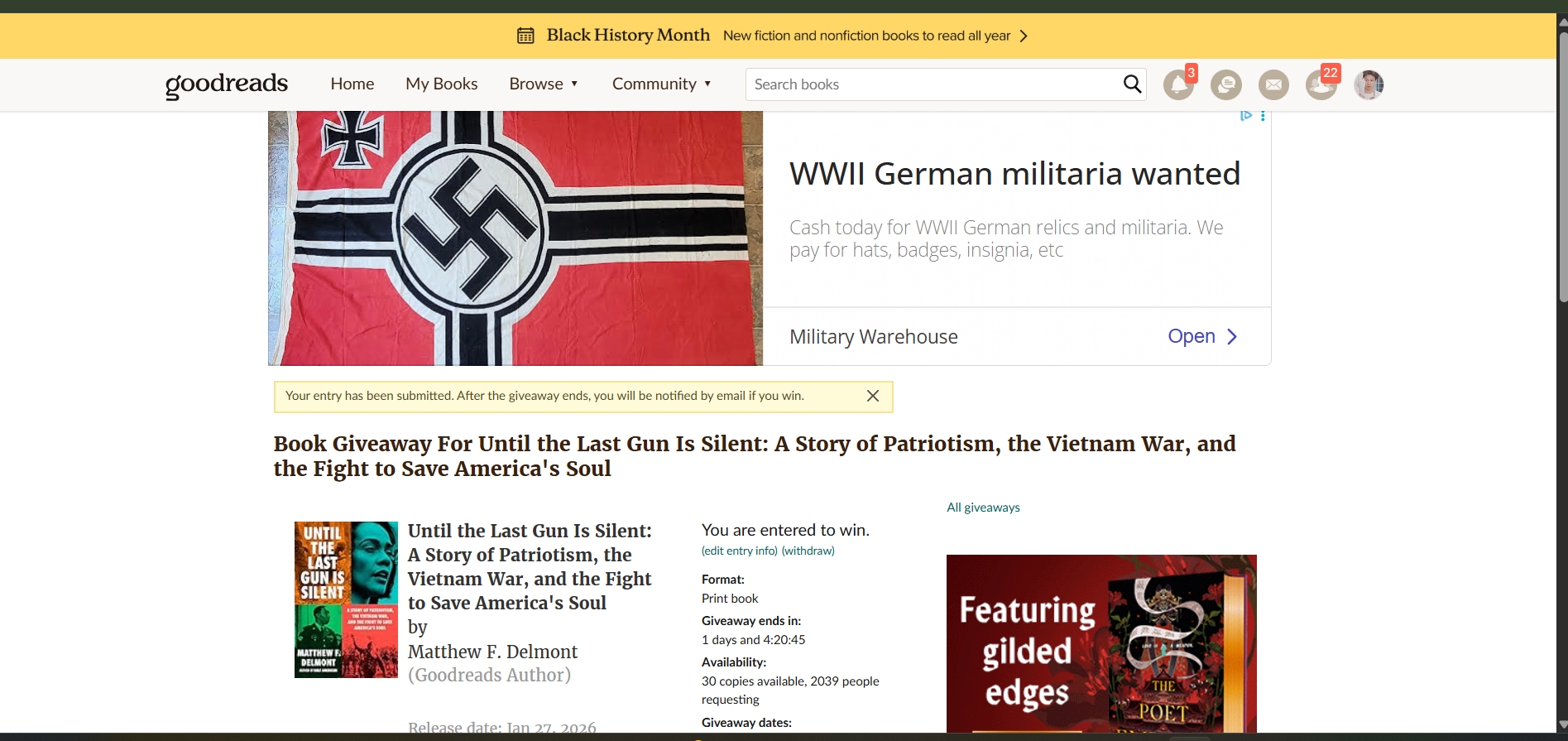The width and height of the screenshot is (1568, 741).
Task: Open the user profile avatar
Action: 1369,84
